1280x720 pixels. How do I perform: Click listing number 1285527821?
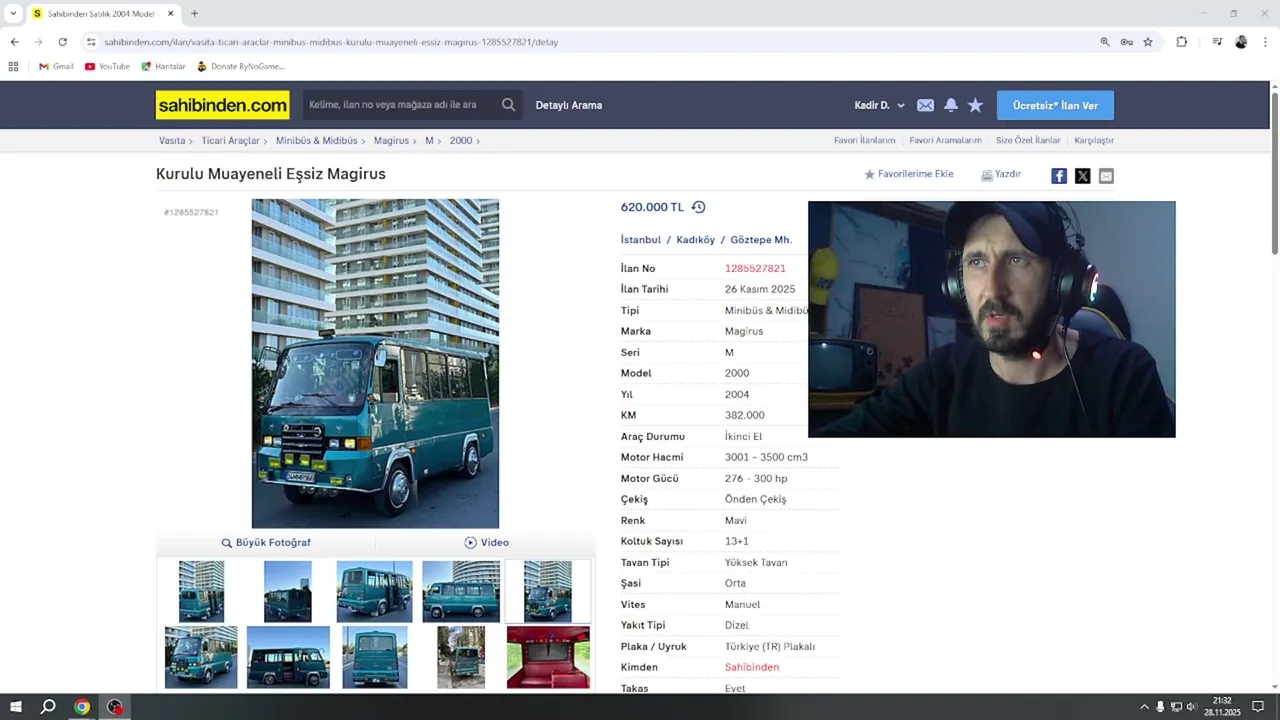tap(755, 268)
